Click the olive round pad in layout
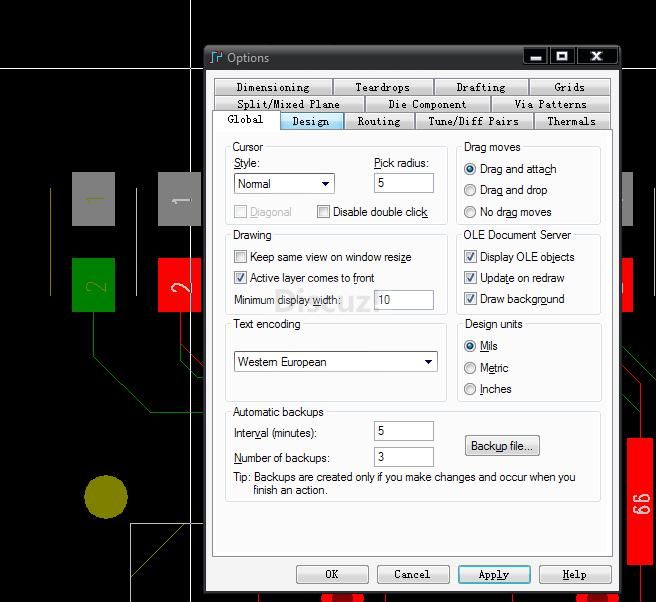The height and width of the screenshot is (602, 656). click(x=106, y=497)
